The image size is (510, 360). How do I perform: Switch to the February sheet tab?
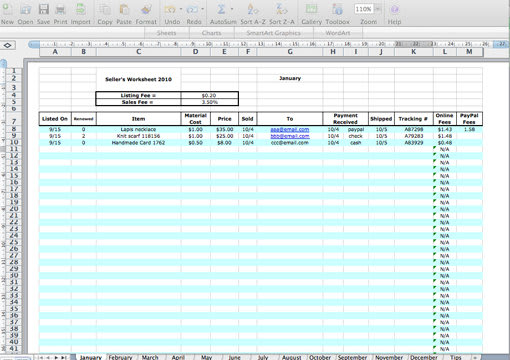120,357
